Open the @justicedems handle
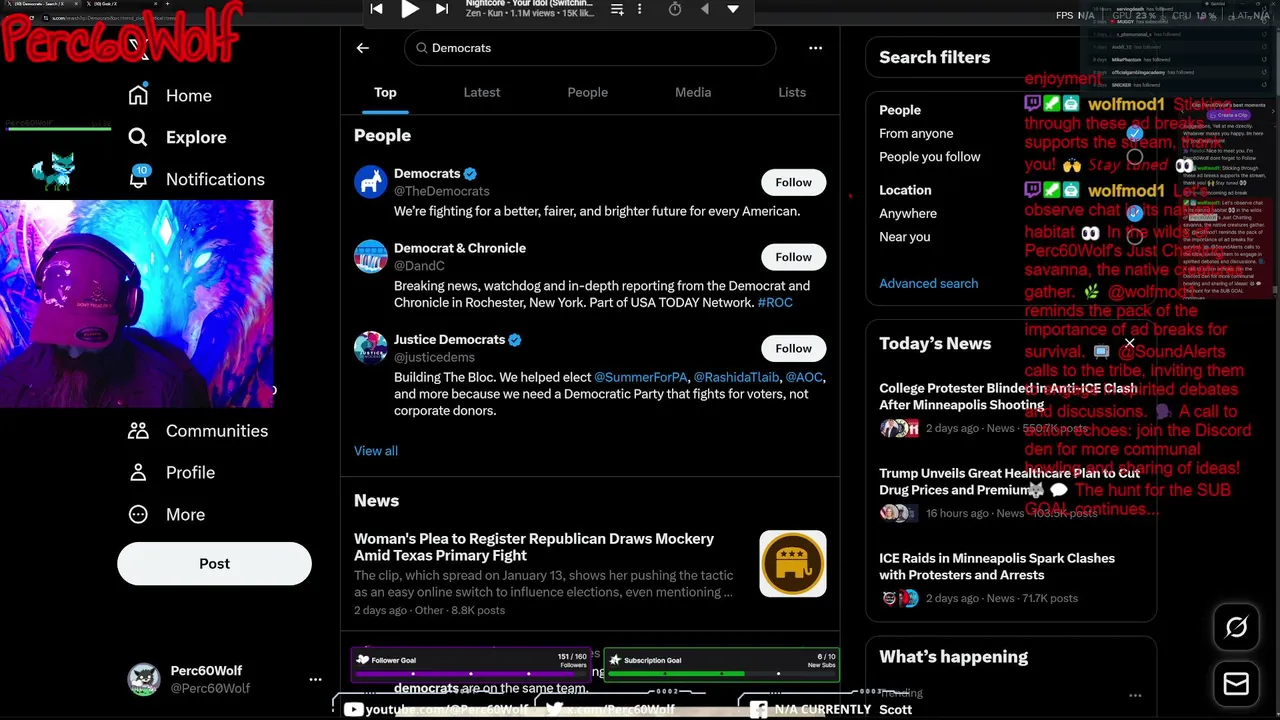Image resolution: width=1280 pixels, height=720 pixels. click(x=434, y=357)
